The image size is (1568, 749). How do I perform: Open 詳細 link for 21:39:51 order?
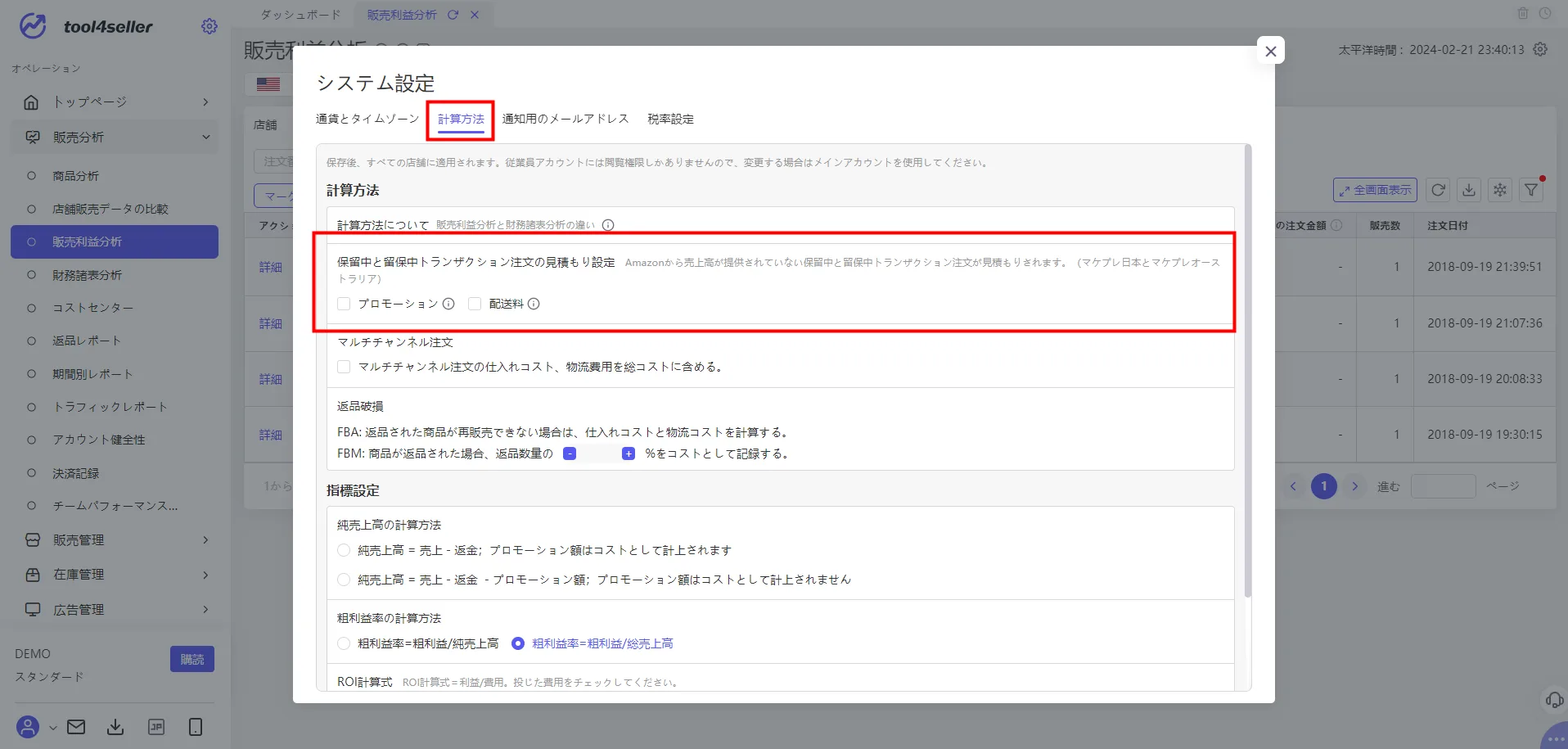click(271, 267)
